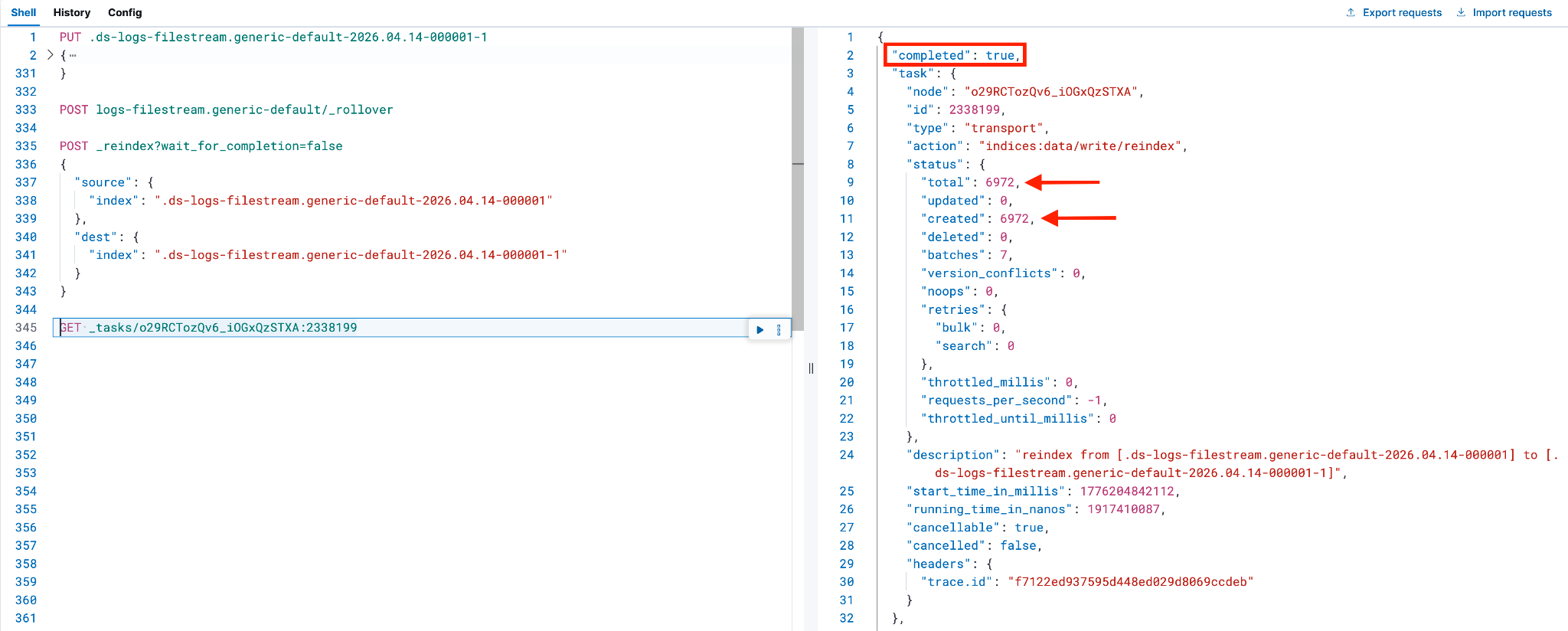Run the GET _tasks request with play icon
1568x631 pixels.
(759, 330)
